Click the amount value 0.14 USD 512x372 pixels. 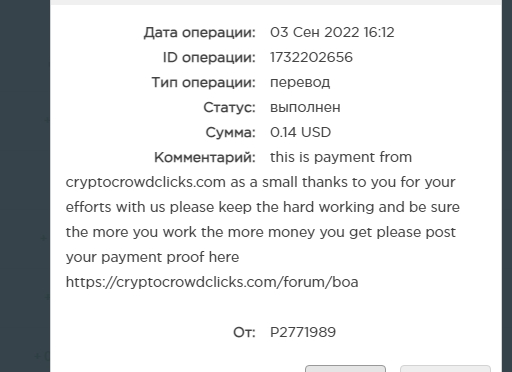pyautogui.click(x=300, y=132)
